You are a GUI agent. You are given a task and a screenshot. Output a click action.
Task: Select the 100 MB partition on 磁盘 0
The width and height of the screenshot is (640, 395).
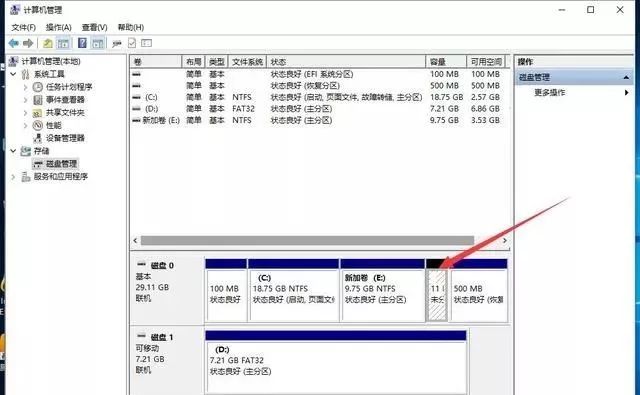(x=226, y=291)
